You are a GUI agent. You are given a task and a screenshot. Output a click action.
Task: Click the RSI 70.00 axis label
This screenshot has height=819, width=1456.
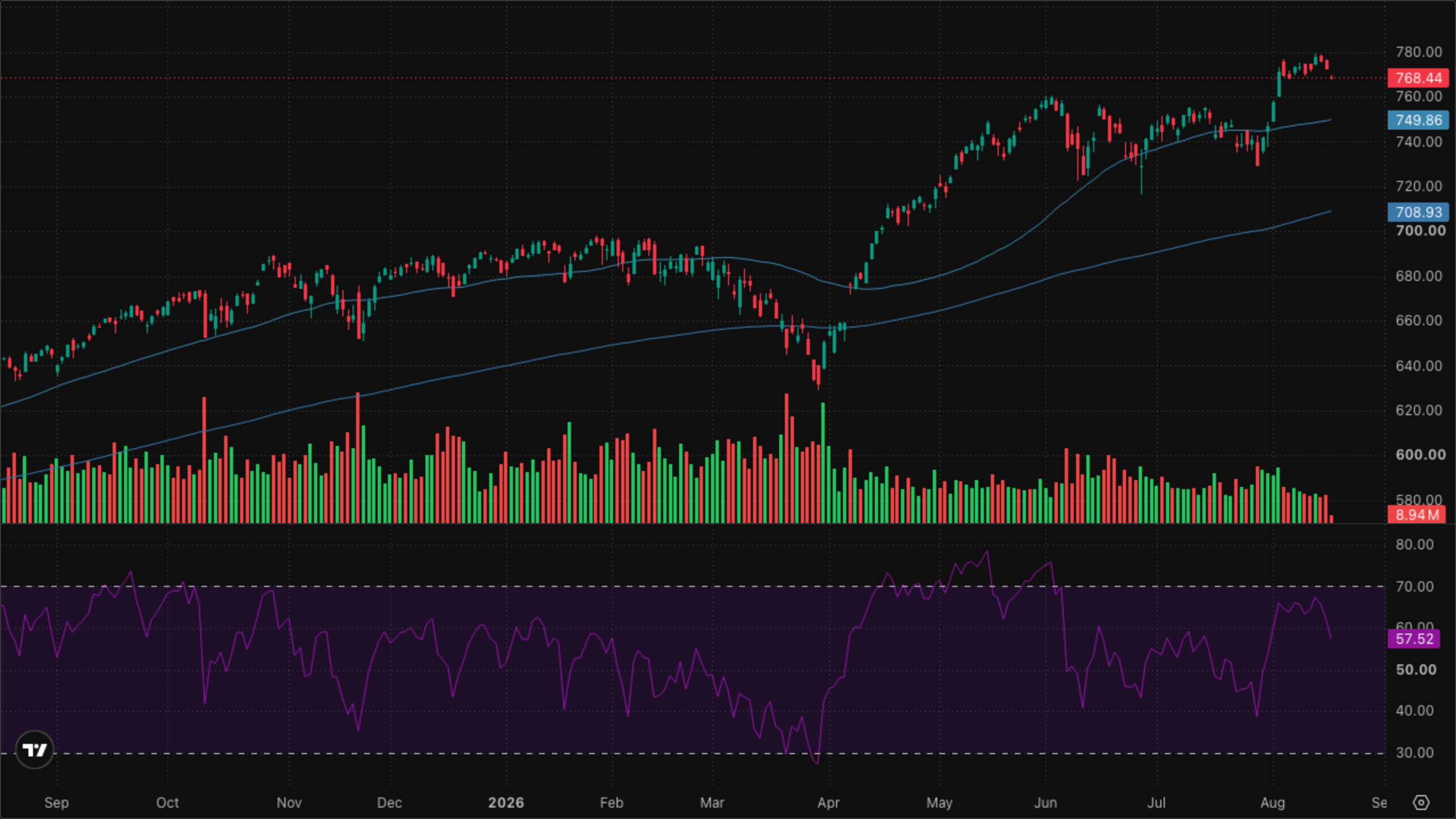click(1414, 587)
